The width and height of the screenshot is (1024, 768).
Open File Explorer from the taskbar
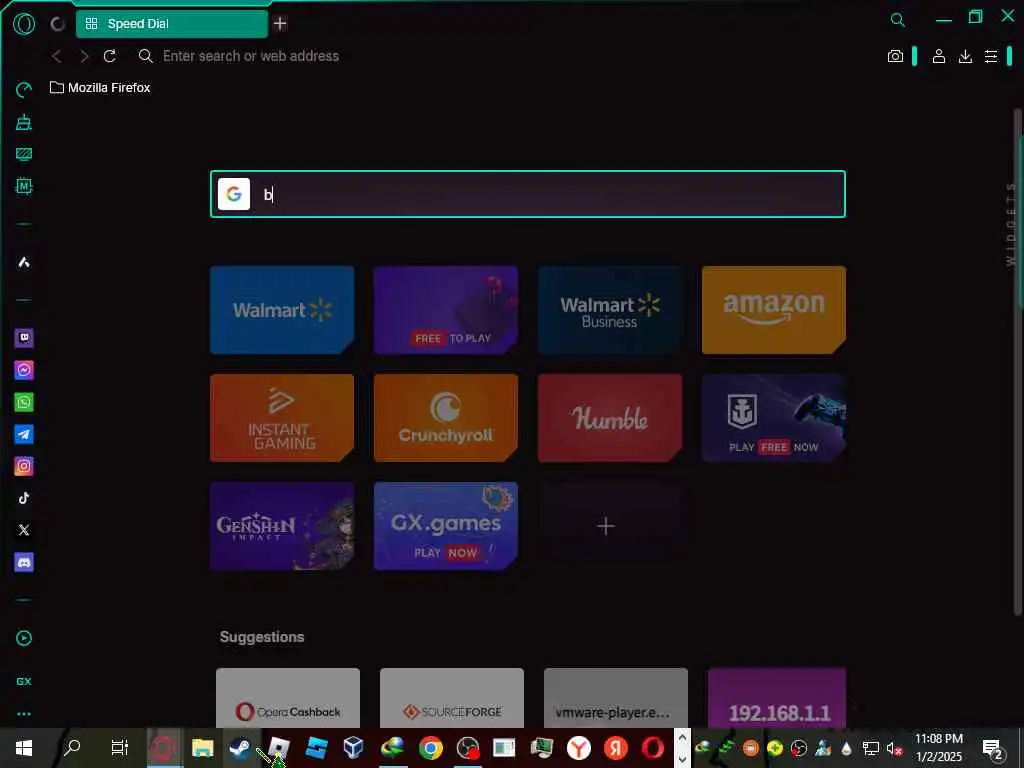click(202, 747)
